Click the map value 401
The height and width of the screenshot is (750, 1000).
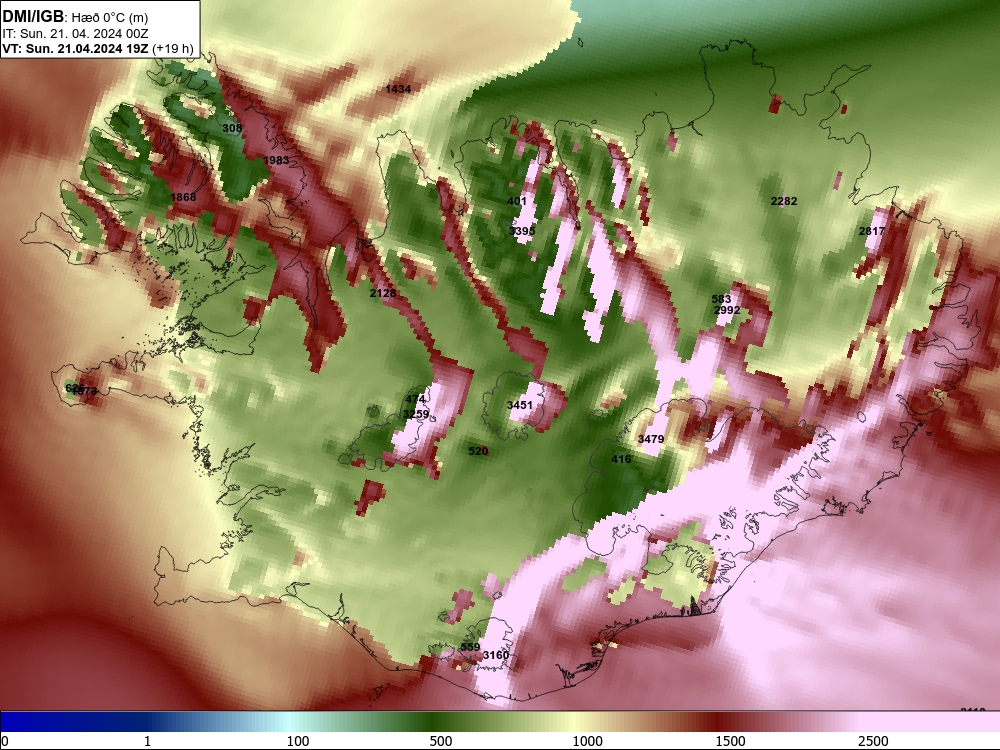coord(517,201)
